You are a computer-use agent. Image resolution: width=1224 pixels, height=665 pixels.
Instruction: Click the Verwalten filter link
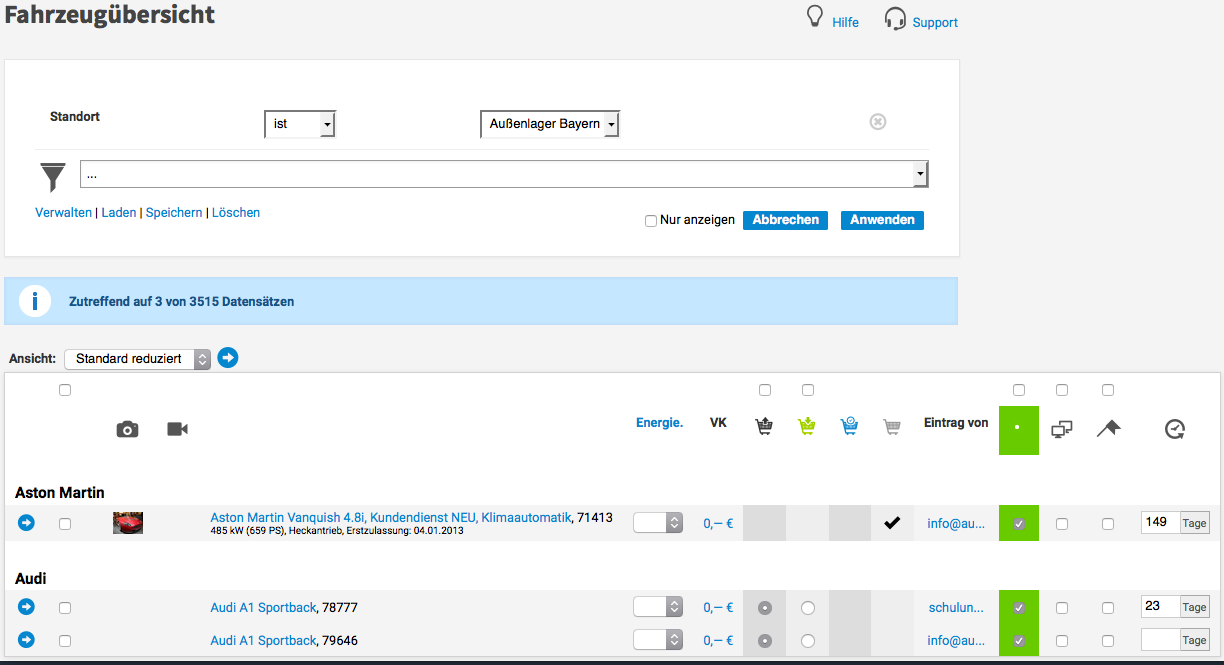point(63,213)
